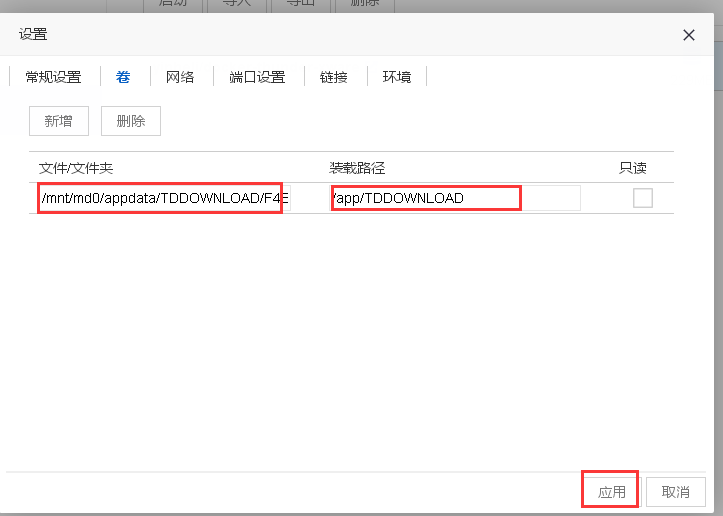The height and width of the screenshot is (516, 723).
Task: Enable the 只读 checkbox for the volume
Action: point(643,198)
